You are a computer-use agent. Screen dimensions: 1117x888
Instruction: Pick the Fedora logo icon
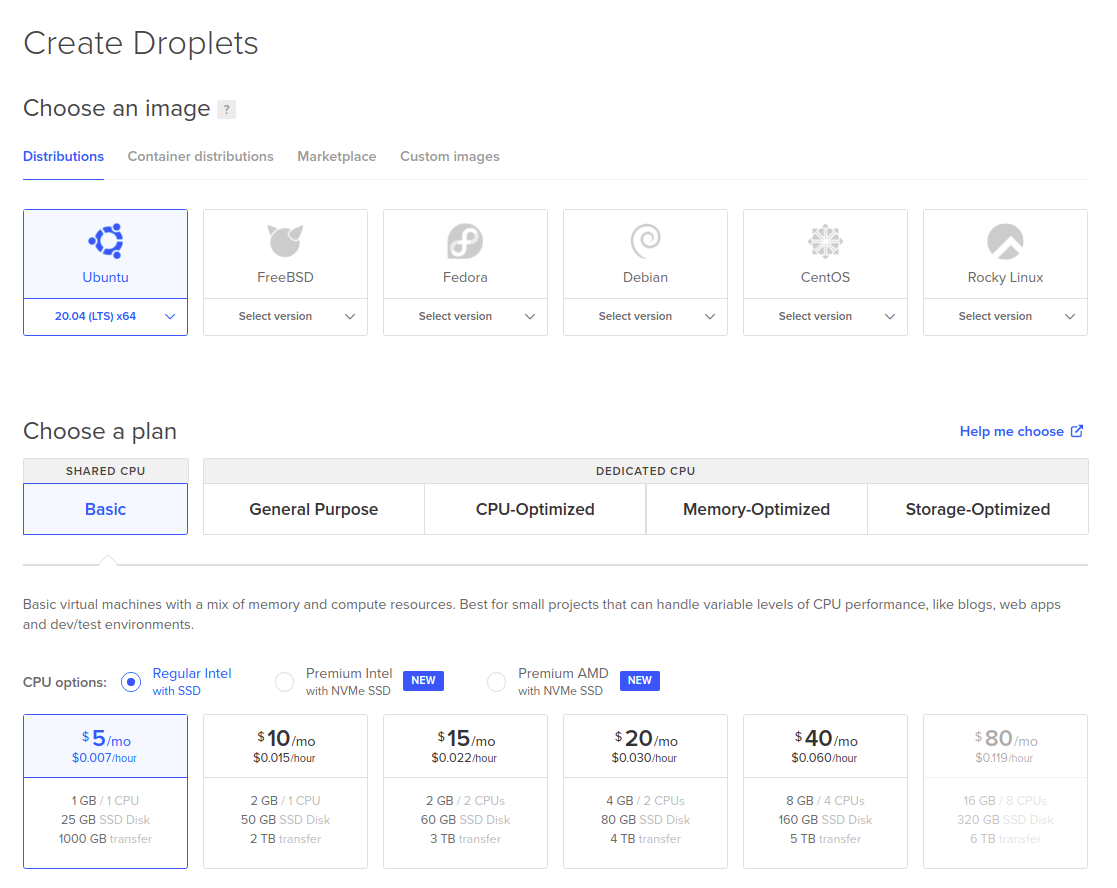(x=465, y=241)
